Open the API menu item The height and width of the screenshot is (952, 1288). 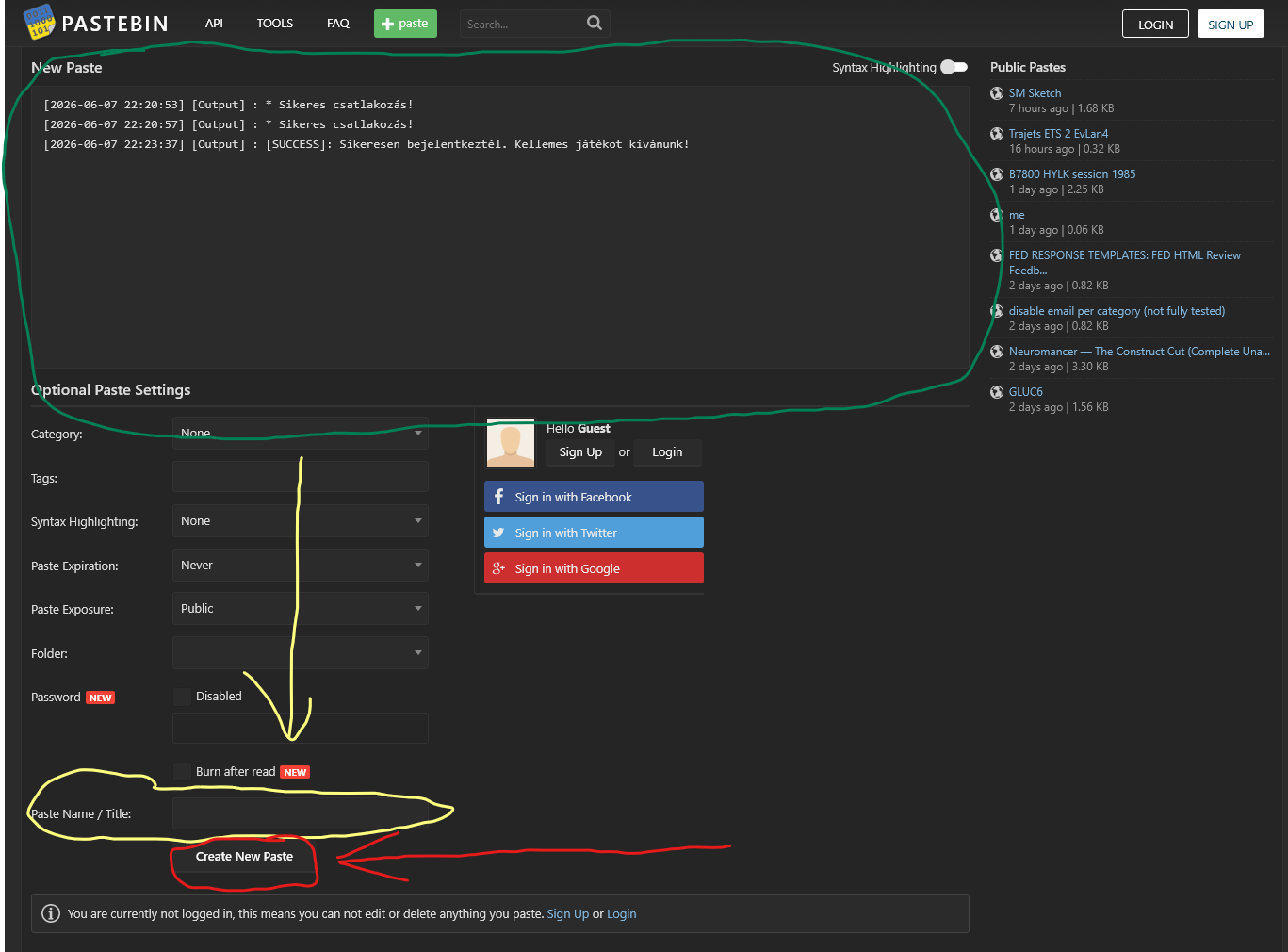pos(214,24)
